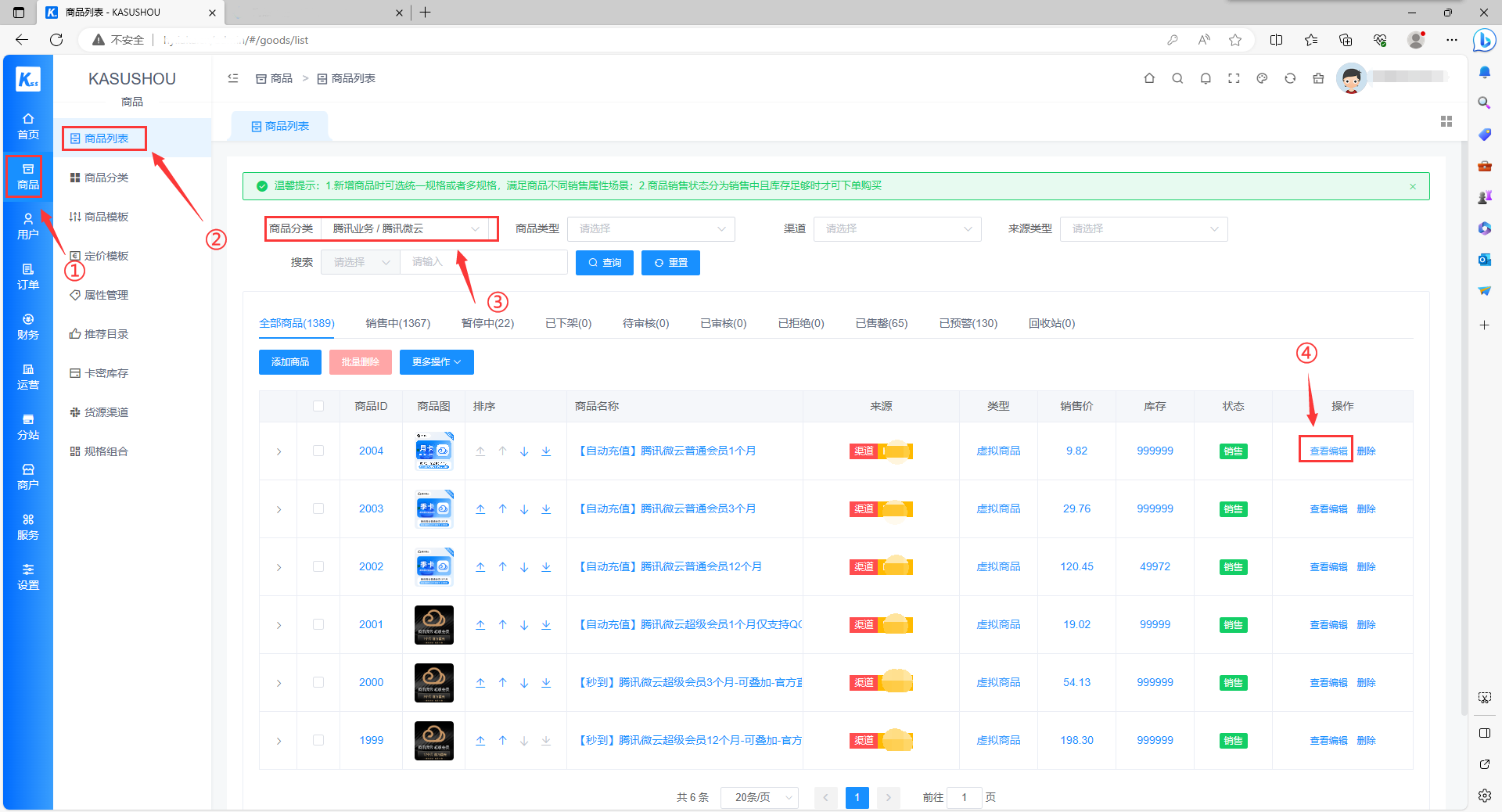Tick checkbox for product 2004
Viewport: 1502px width, 812px height.
[318, 451]
